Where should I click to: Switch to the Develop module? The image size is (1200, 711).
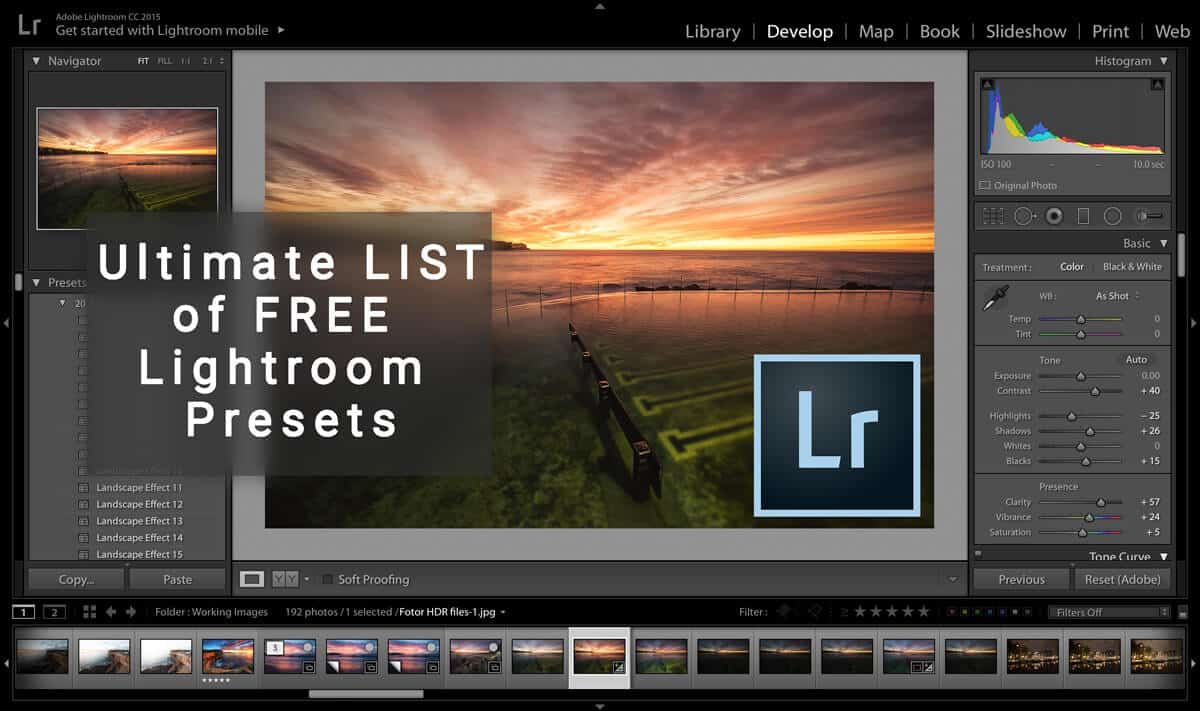coord(799,31)
